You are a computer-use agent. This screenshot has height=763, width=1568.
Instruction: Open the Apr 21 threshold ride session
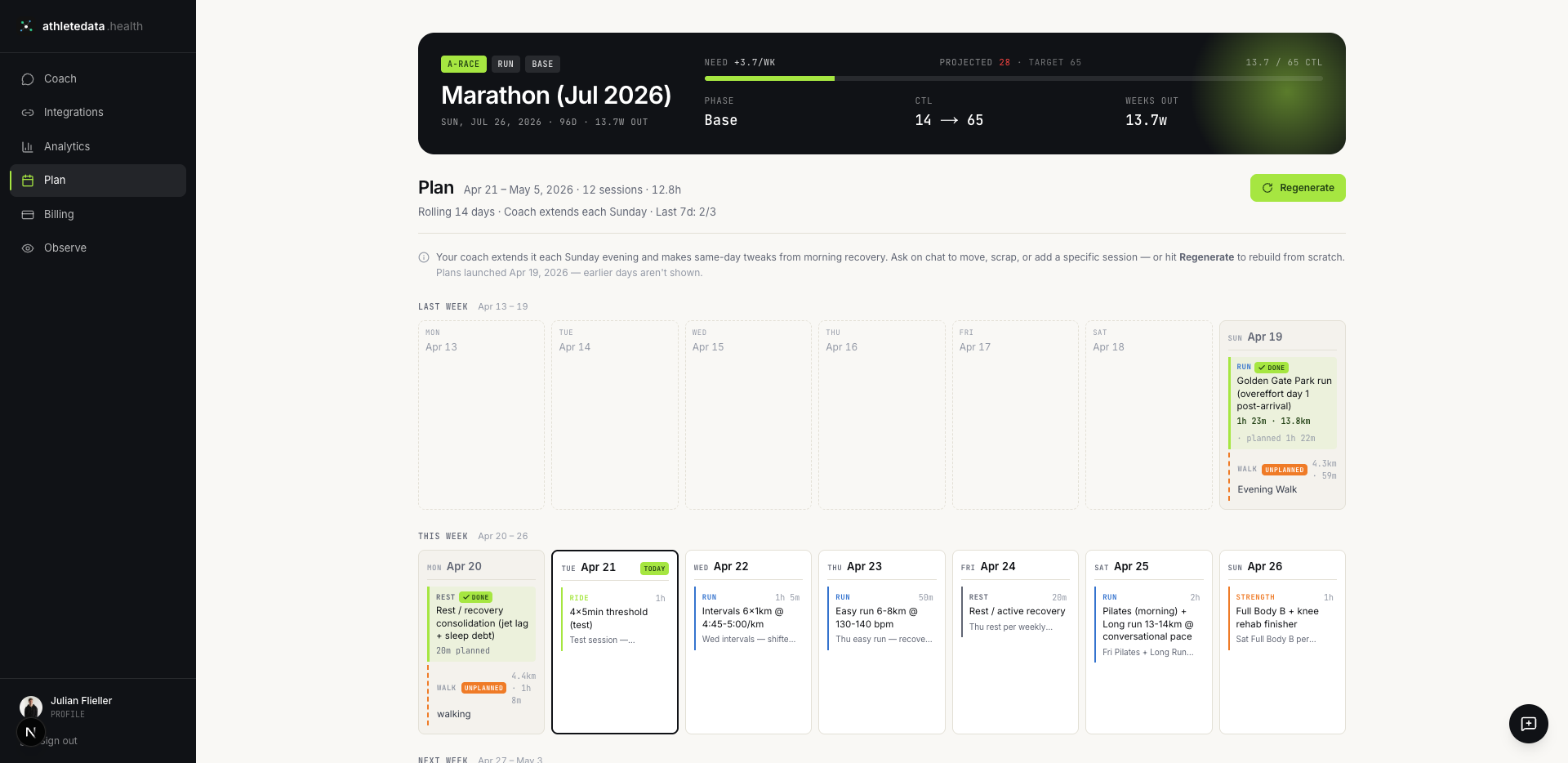point(615,622)
